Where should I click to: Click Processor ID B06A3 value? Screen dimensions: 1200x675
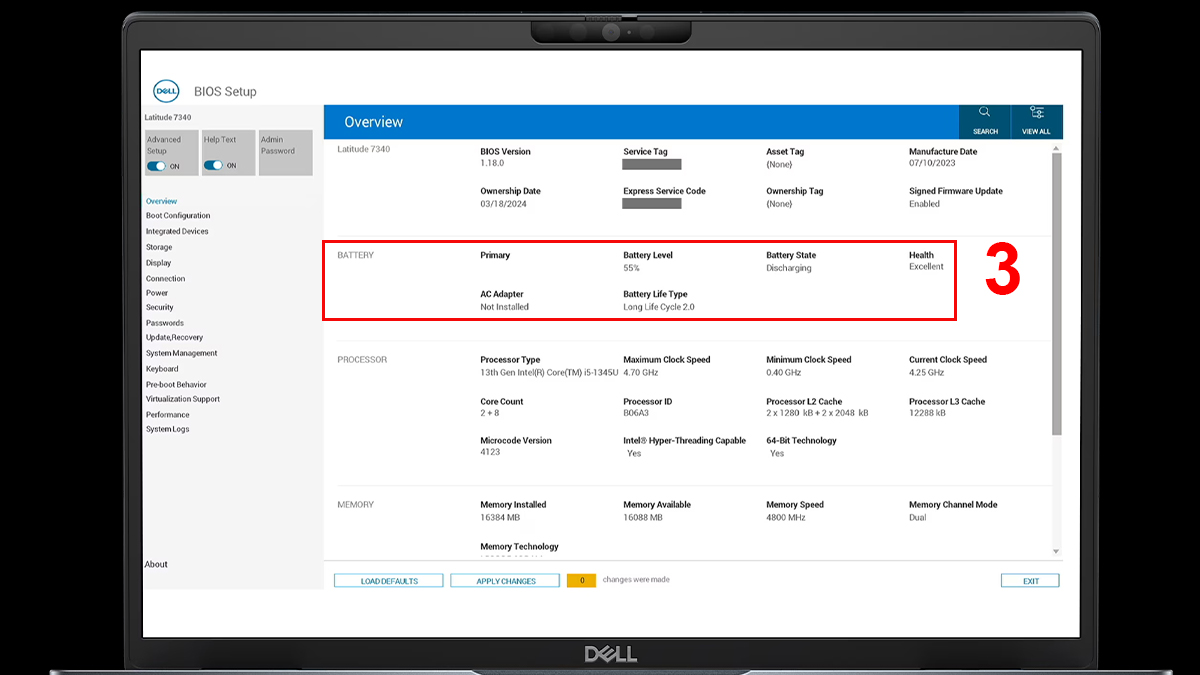coord(635,413)
